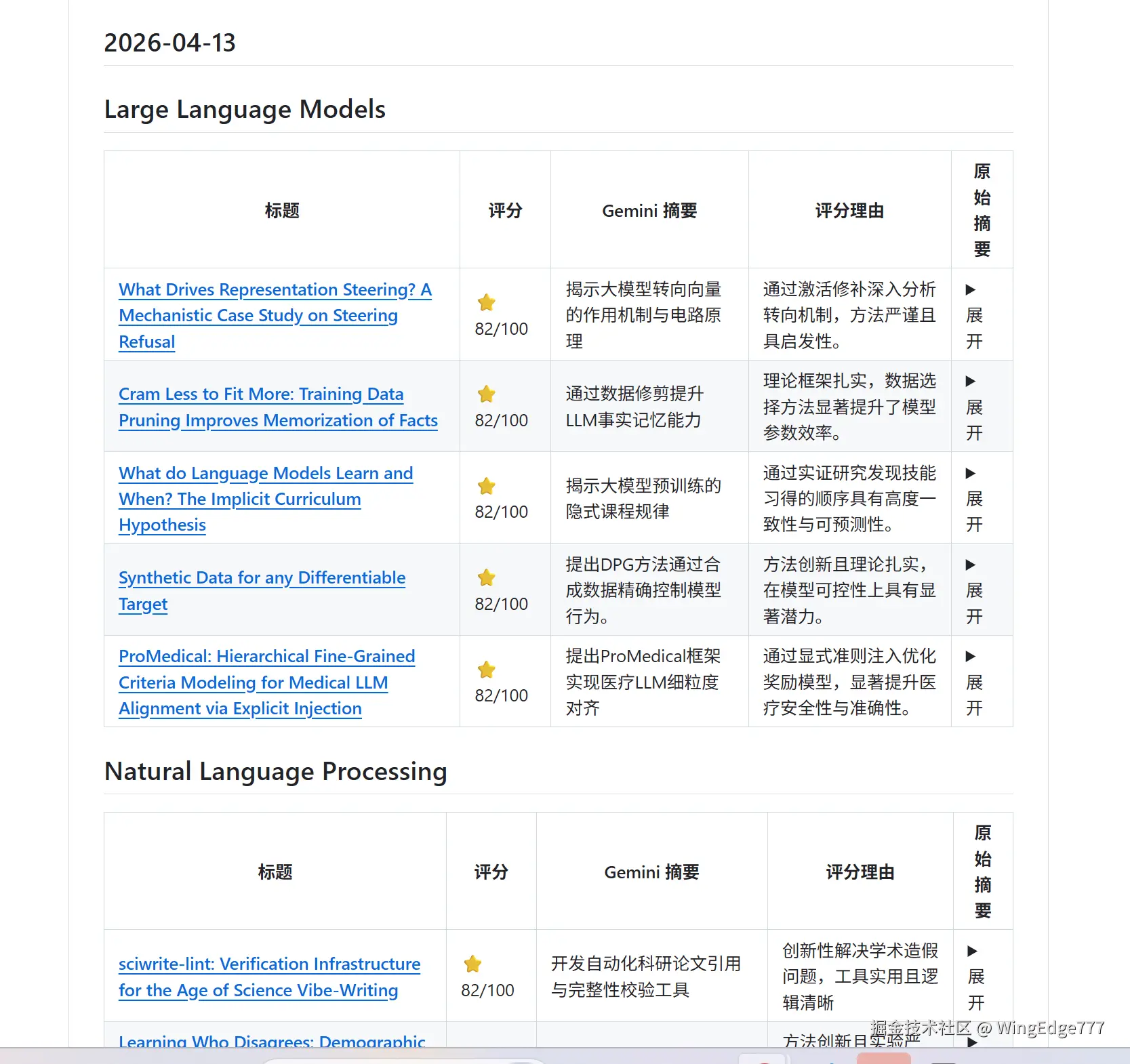The height and width of the screenshot is (1064, 1130).
Task: Click the star icon in Implicit Curriculum row
Action: 487,486
